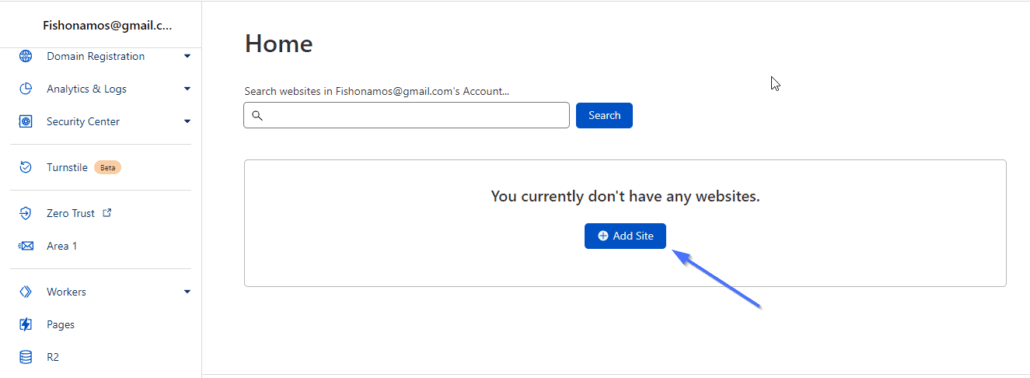Viewport: 1030px width, 378px height.
Task: Open Security Center menu item
Action: 83,122
